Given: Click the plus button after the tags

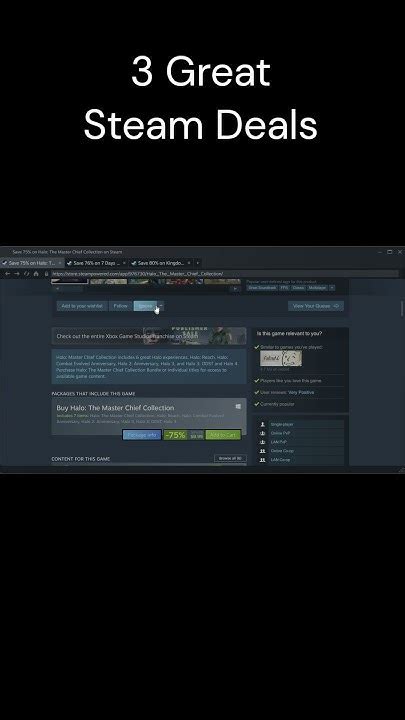Looking at the screenshot, I should pyautogui.click(x=332, y=288).
